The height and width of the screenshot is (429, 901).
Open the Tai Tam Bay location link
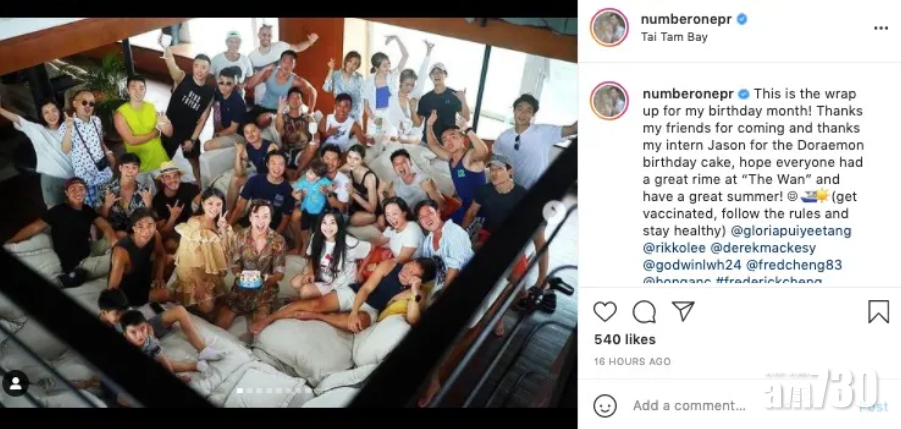pos(674,37)
